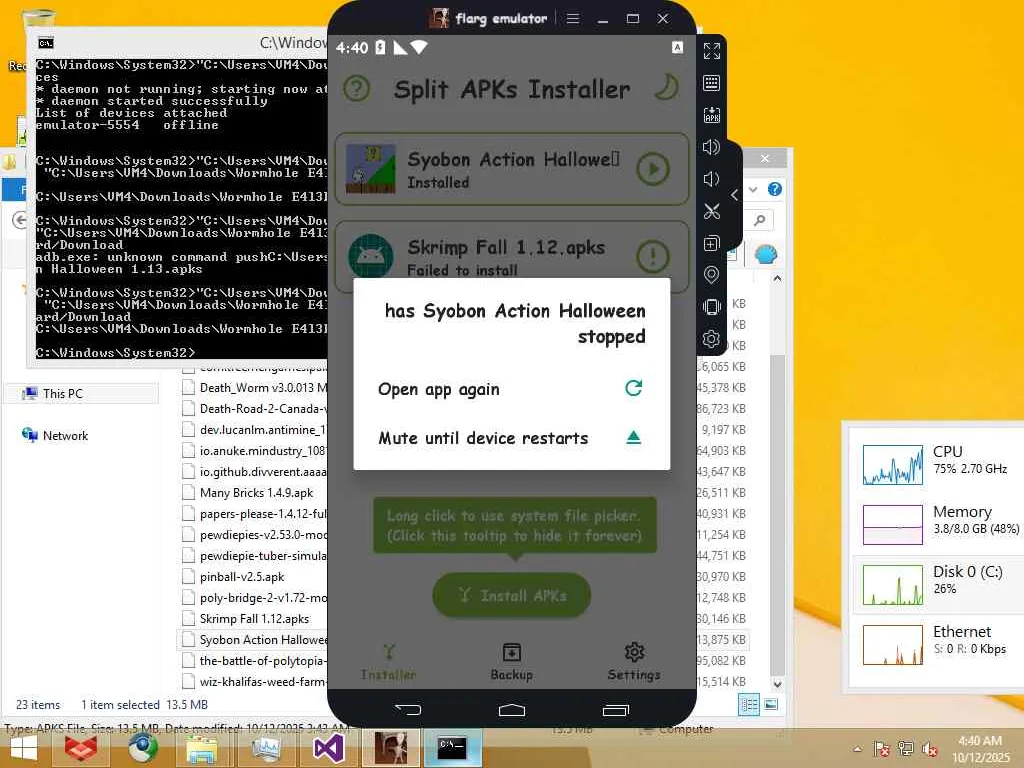Switch to the Settings tab
1024x768 pixels.
pos(634,662)
